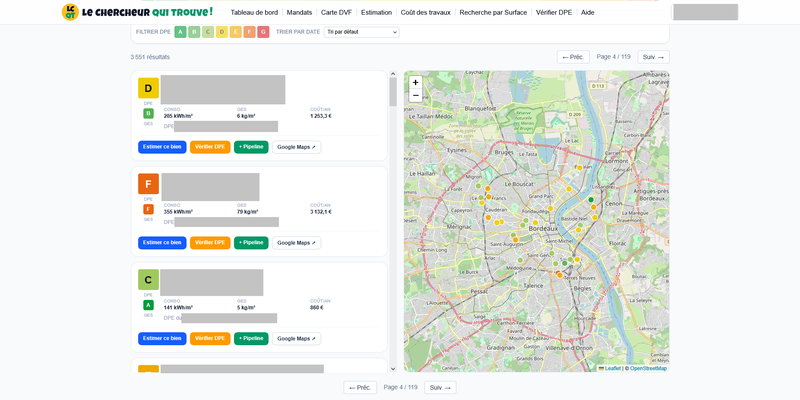Click the dark green marker near Lissandre
The width and height of the screenshot is (800, 400).
click(591, 199)
